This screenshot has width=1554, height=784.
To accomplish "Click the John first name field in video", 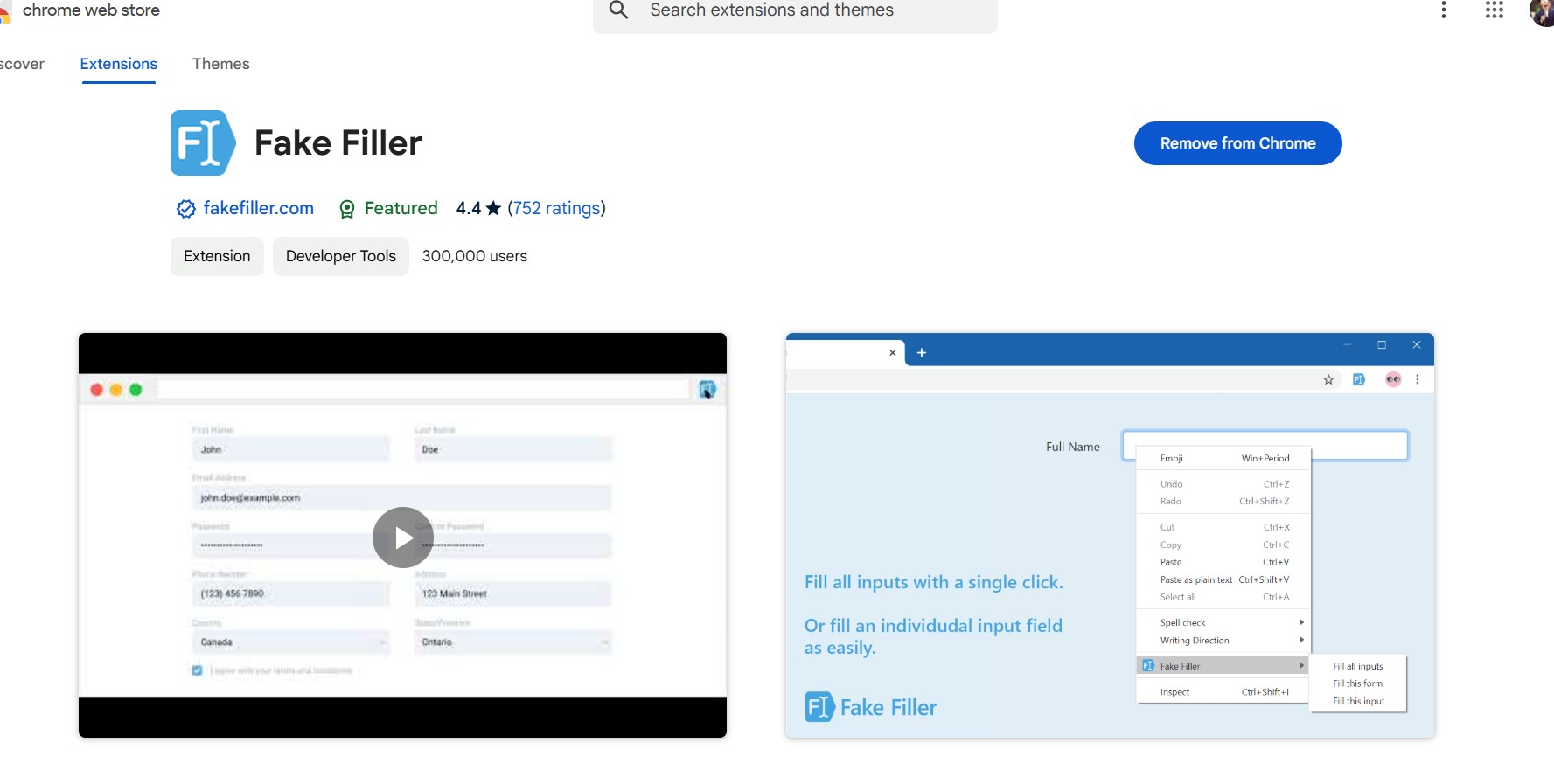I will tap(290, 449).
